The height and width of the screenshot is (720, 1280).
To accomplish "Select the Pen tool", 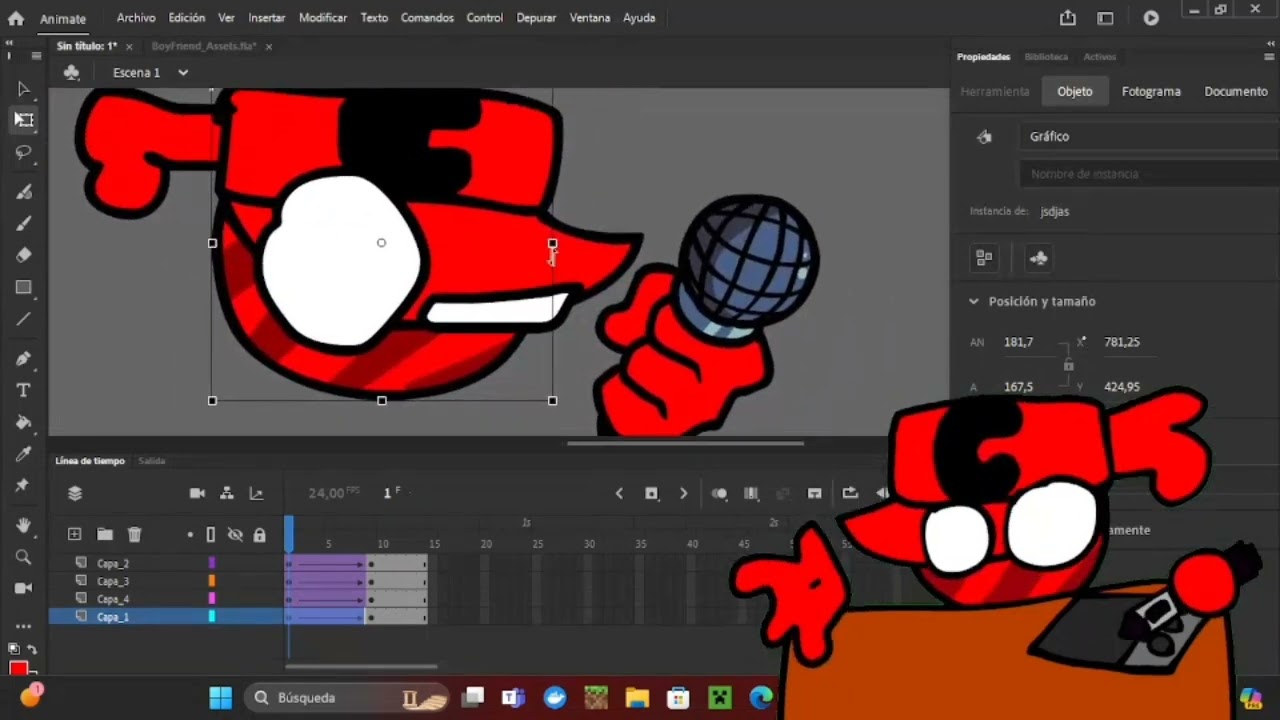I will 24,358.
